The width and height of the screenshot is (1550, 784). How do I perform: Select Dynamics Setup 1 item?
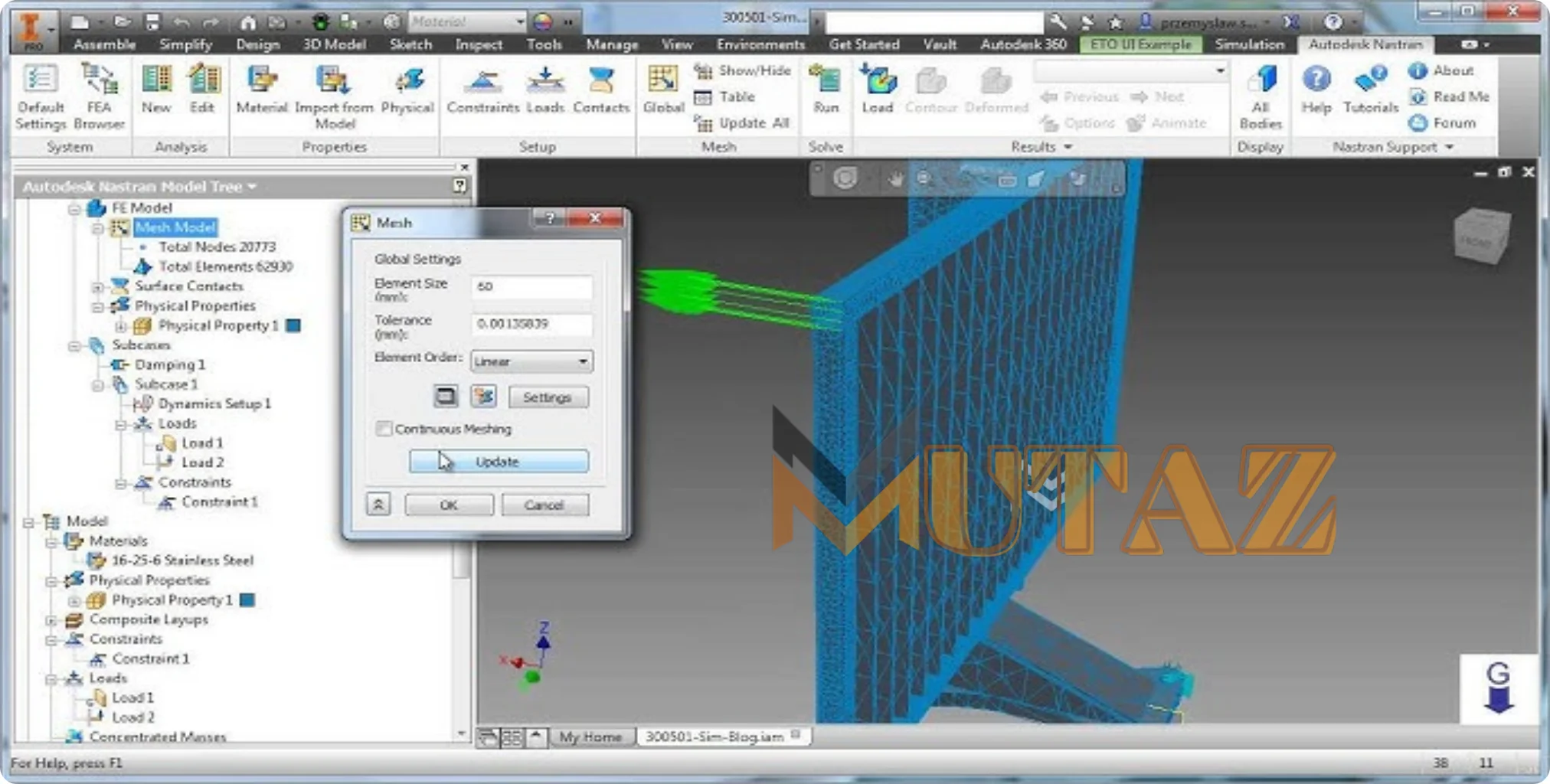click(214, 403)
